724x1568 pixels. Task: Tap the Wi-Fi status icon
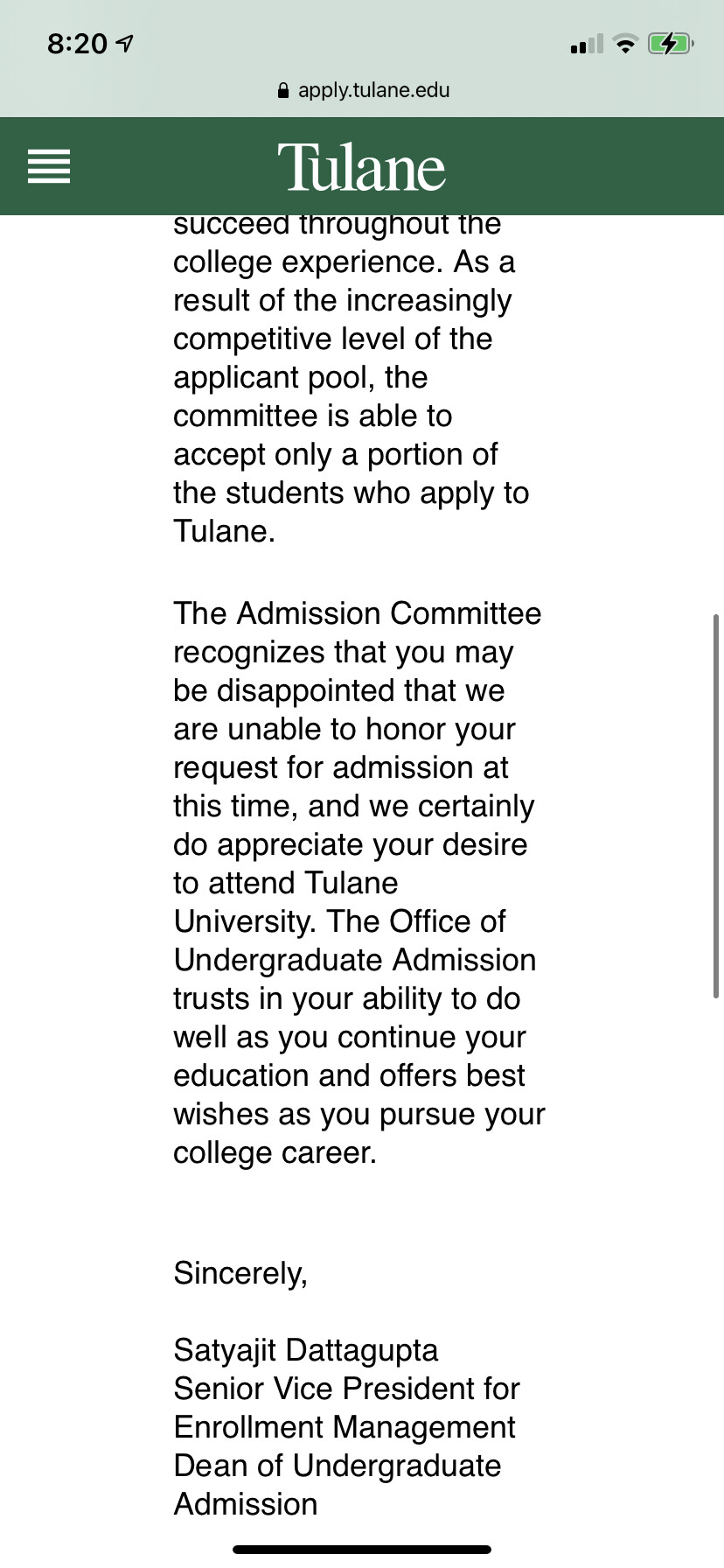(x=625, y=44)
